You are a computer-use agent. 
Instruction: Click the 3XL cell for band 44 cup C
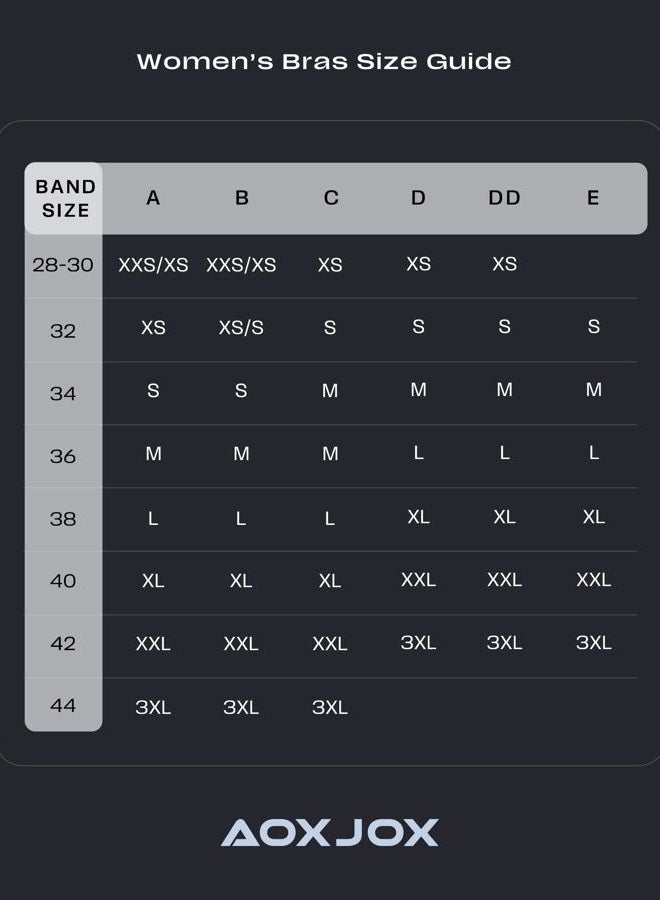coord(329,707)
